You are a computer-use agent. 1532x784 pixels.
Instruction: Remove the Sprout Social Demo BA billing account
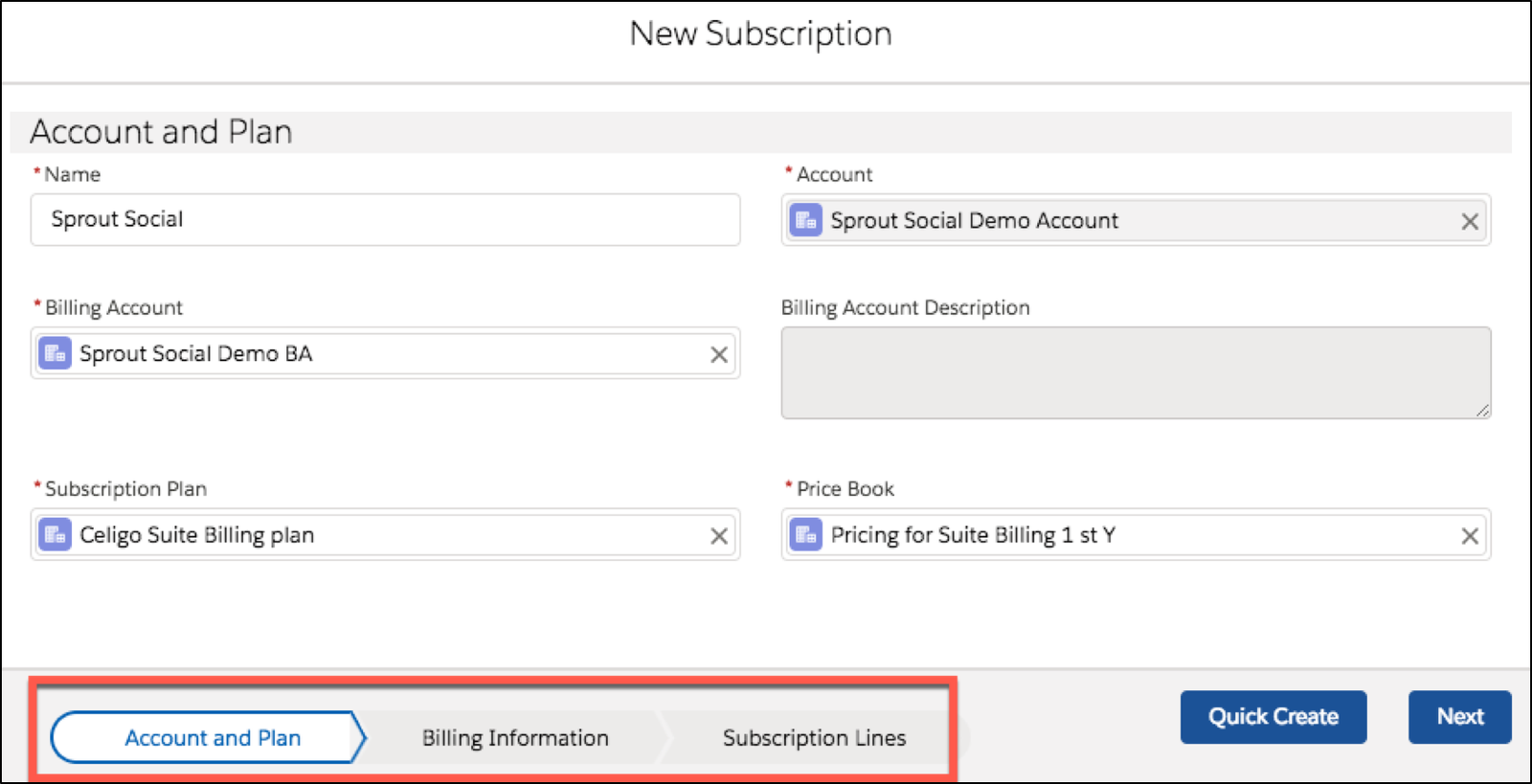(x=719, y=355)
